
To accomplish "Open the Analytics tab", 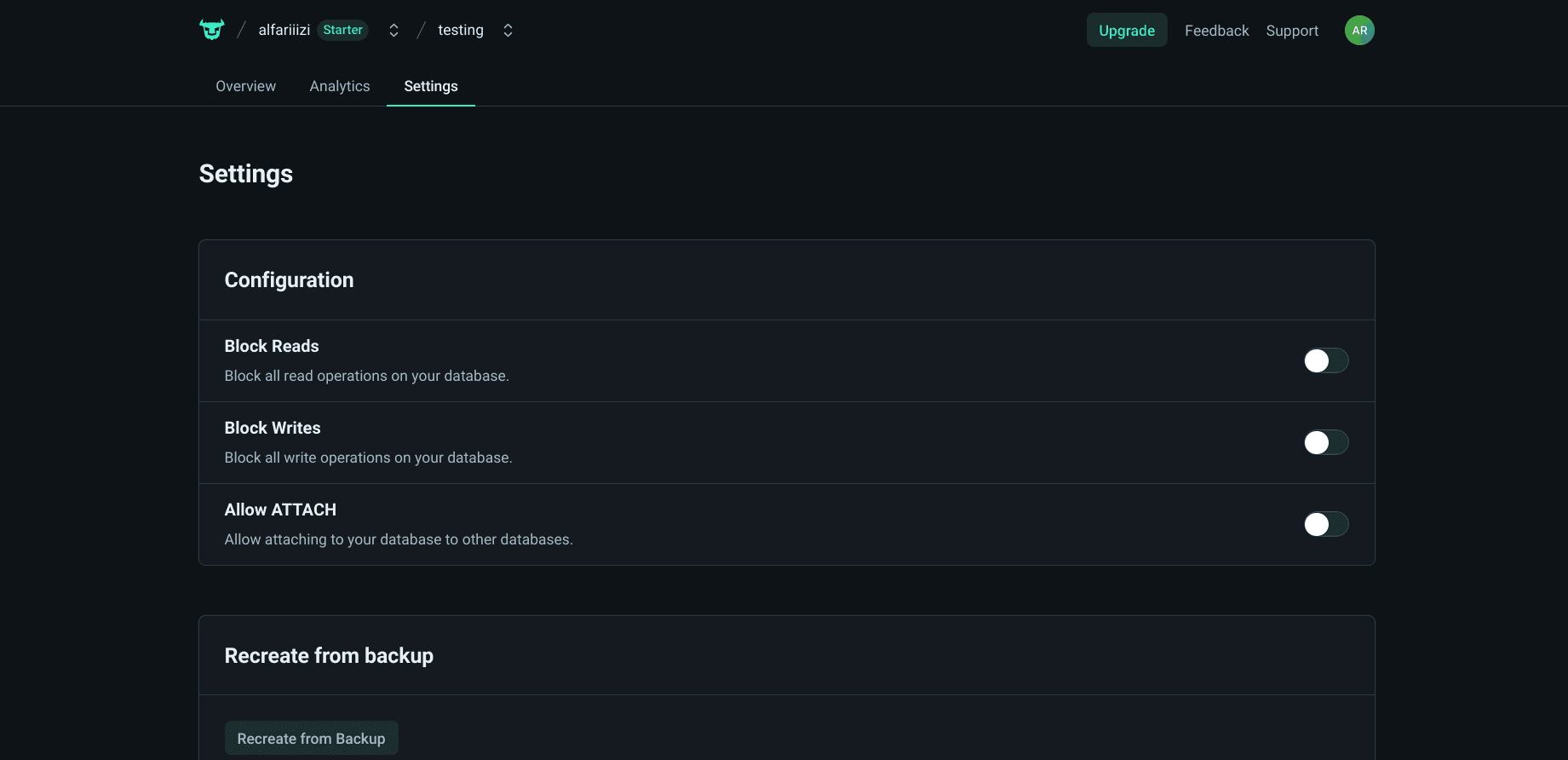I will click(x=340, y=86).
